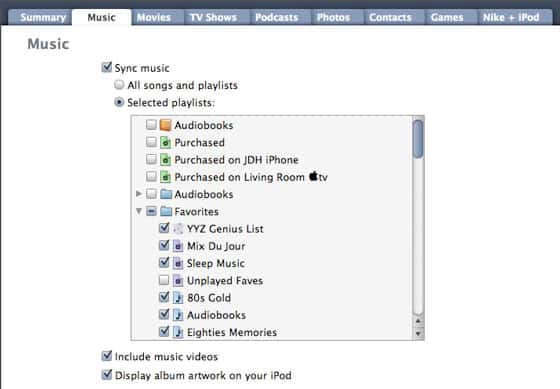Click the Eighties Memories row text
The width and height of the screenshot is (560, 389).
click(232, 332)
